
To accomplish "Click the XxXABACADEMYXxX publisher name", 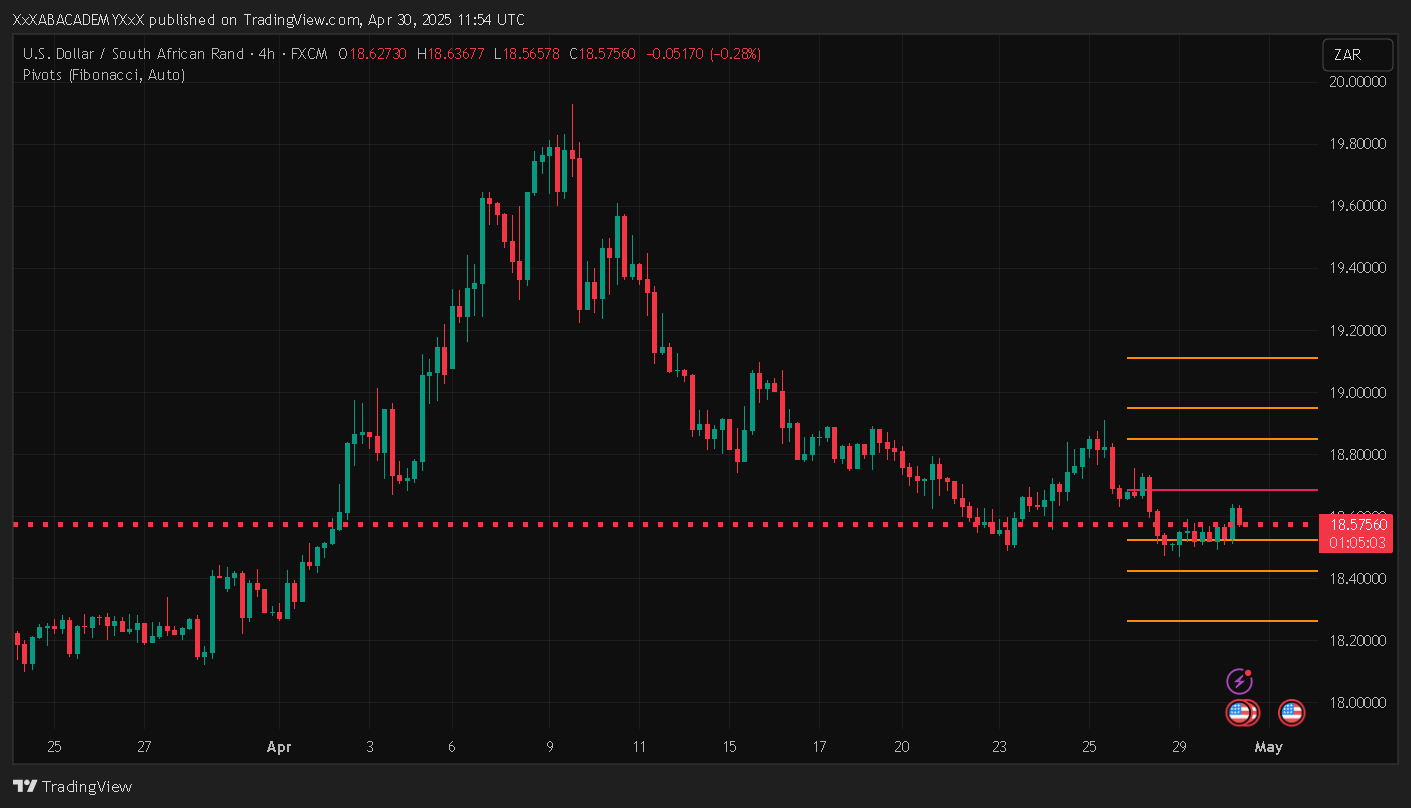I will pos(85,20).
